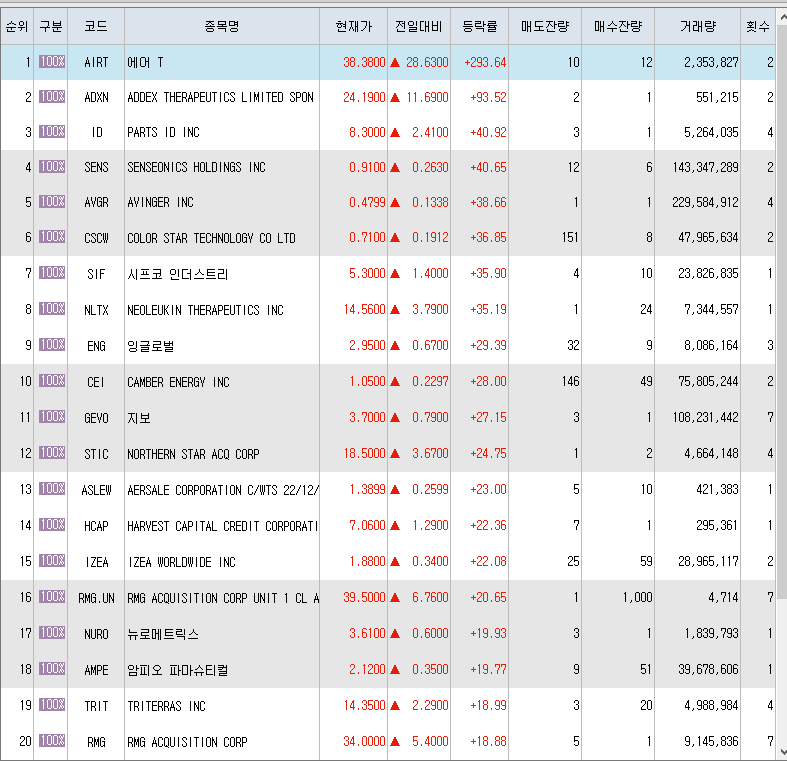The height and width of the screenshot is (761, 787).
Task: Click the HCAP ticker code
Action: 96,526
